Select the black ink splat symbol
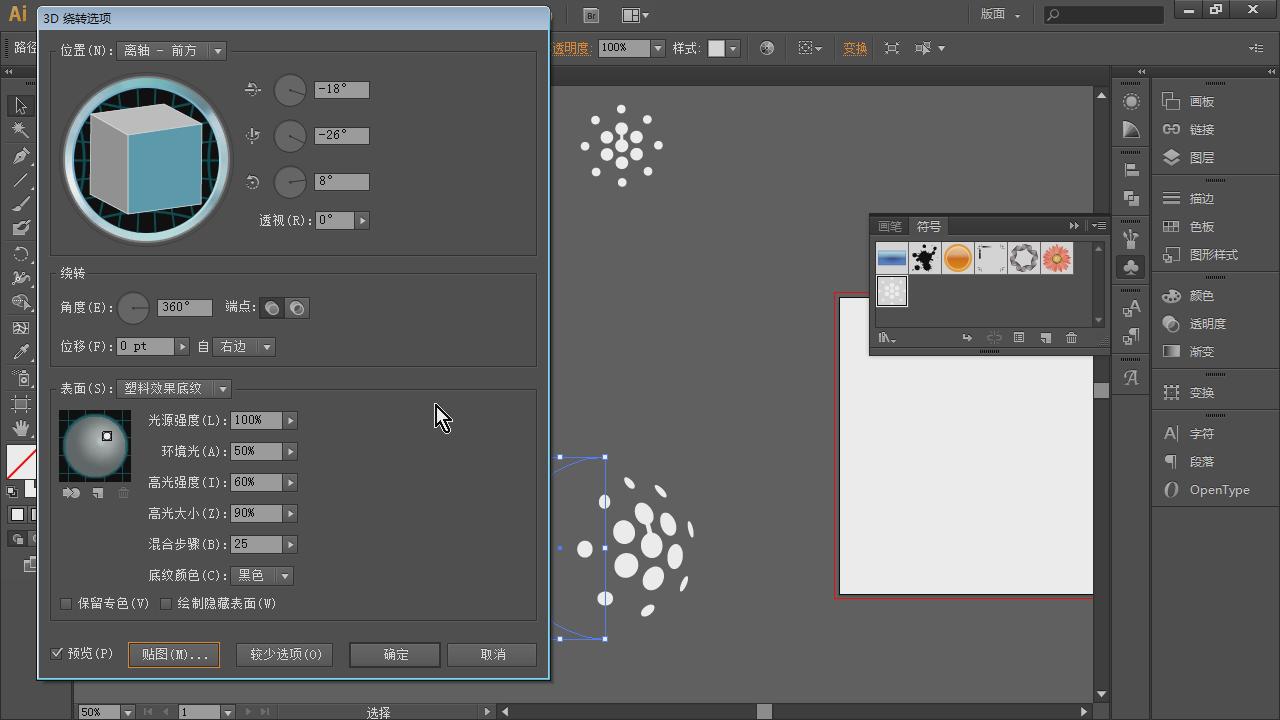The width and height of the screenshot is (1280, 720). 924,258
